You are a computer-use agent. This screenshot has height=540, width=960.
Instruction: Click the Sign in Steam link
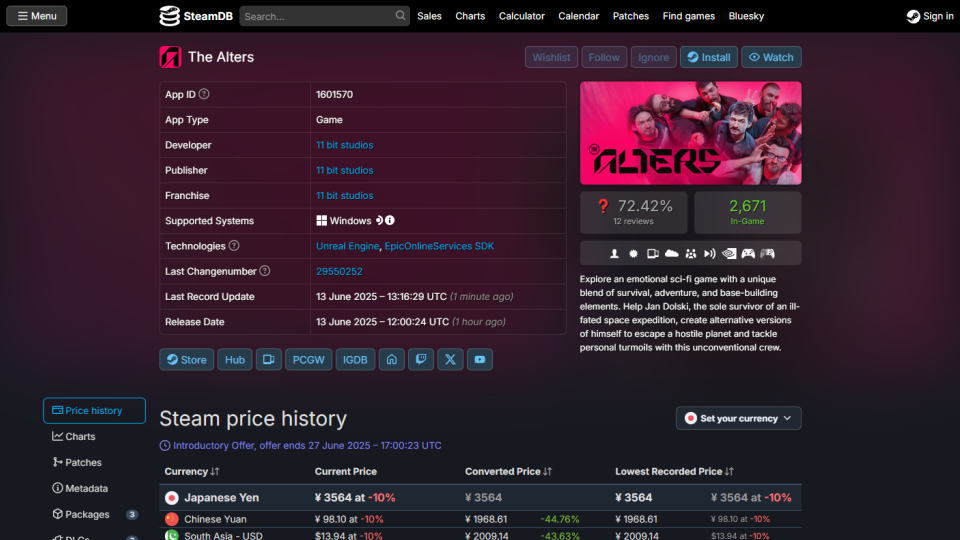[x=930, y=16]
